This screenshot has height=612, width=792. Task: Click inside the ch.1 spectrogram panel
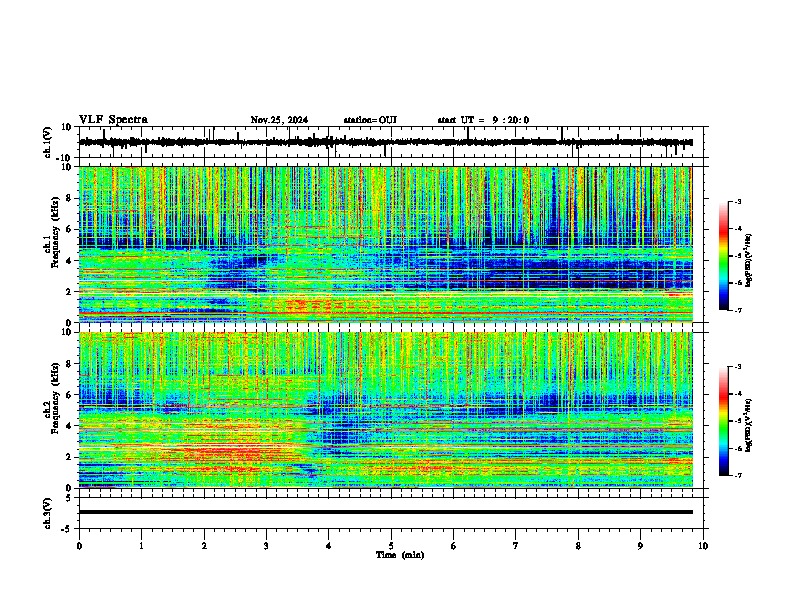pyautogui.click(x=386, y=244)
